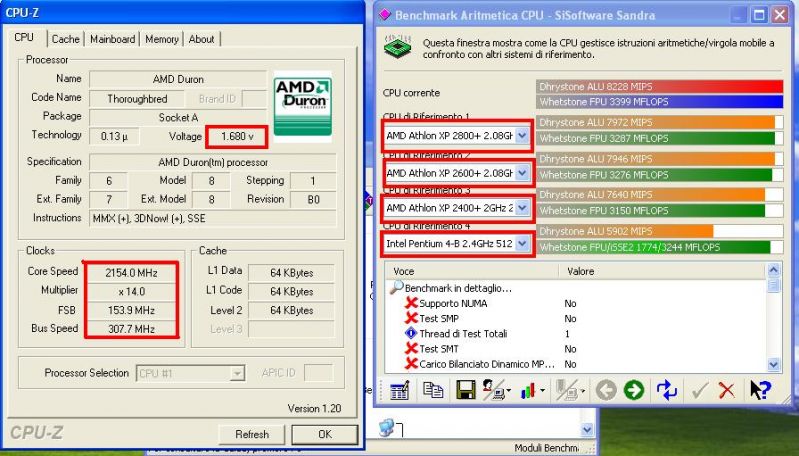799x456 pixels.
Task: Click the Instructions field MMX 3DNow SSE
Action: [212, 219]
